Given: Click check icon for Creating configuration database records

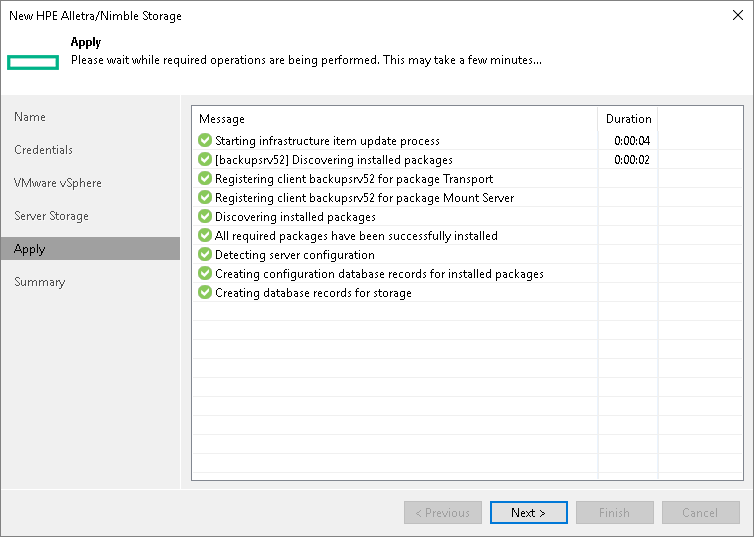Looking at the screenshot, I should [205, 273].
